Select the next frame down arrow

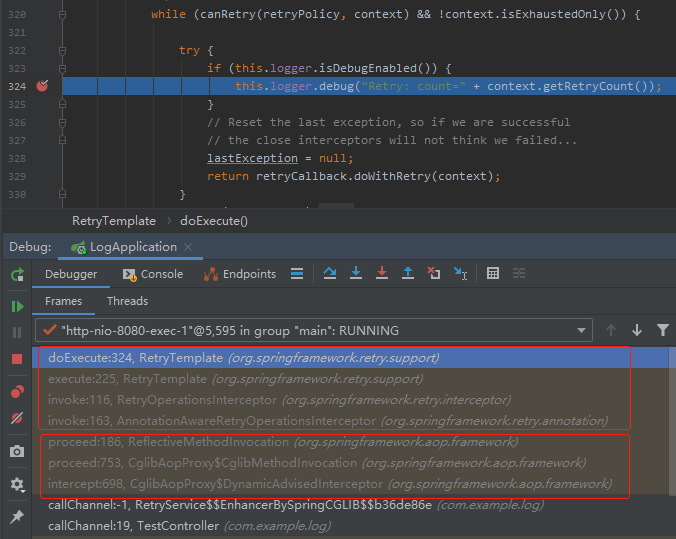pos(637,330)
